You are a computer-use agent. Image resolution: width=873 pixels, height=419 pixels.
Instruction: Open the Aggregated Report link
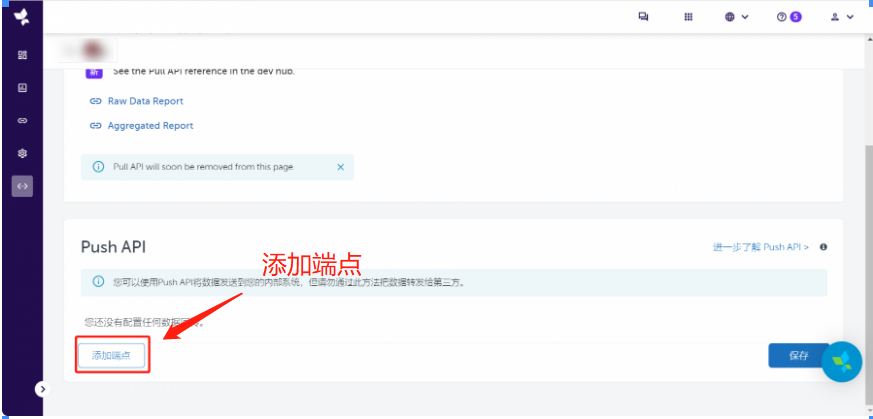point(150,126)
